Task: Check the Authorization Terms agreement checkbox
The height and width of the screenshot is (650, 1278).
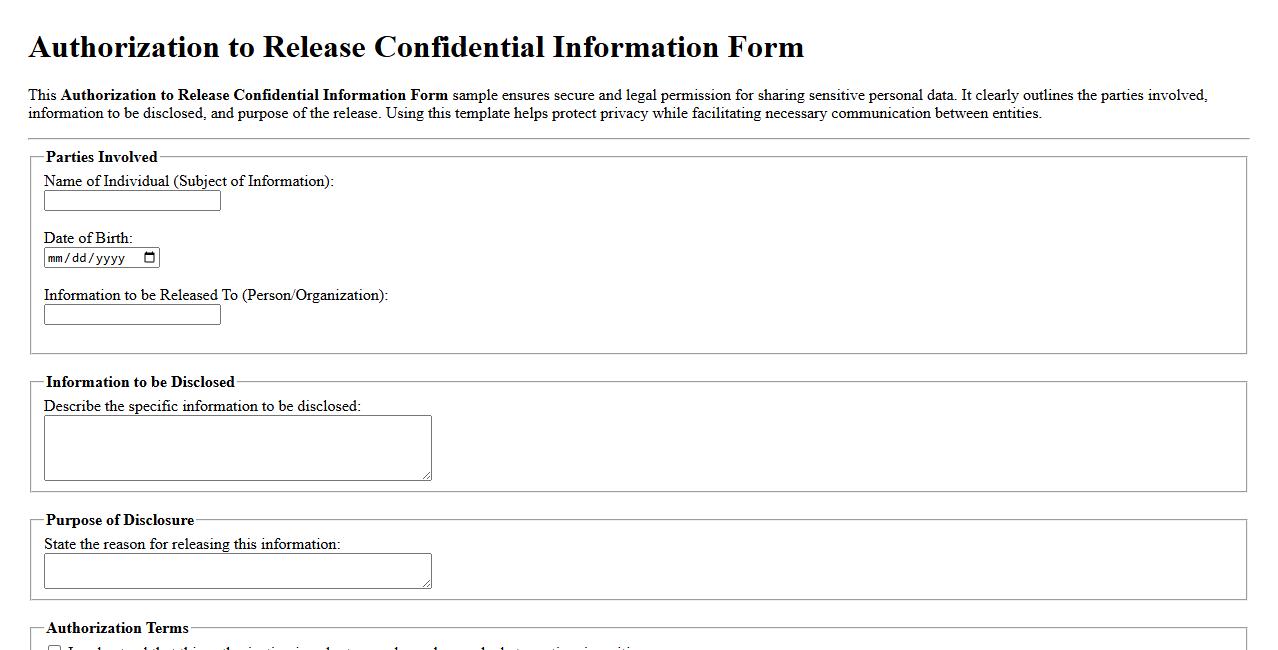Action: tap(55, 647)
